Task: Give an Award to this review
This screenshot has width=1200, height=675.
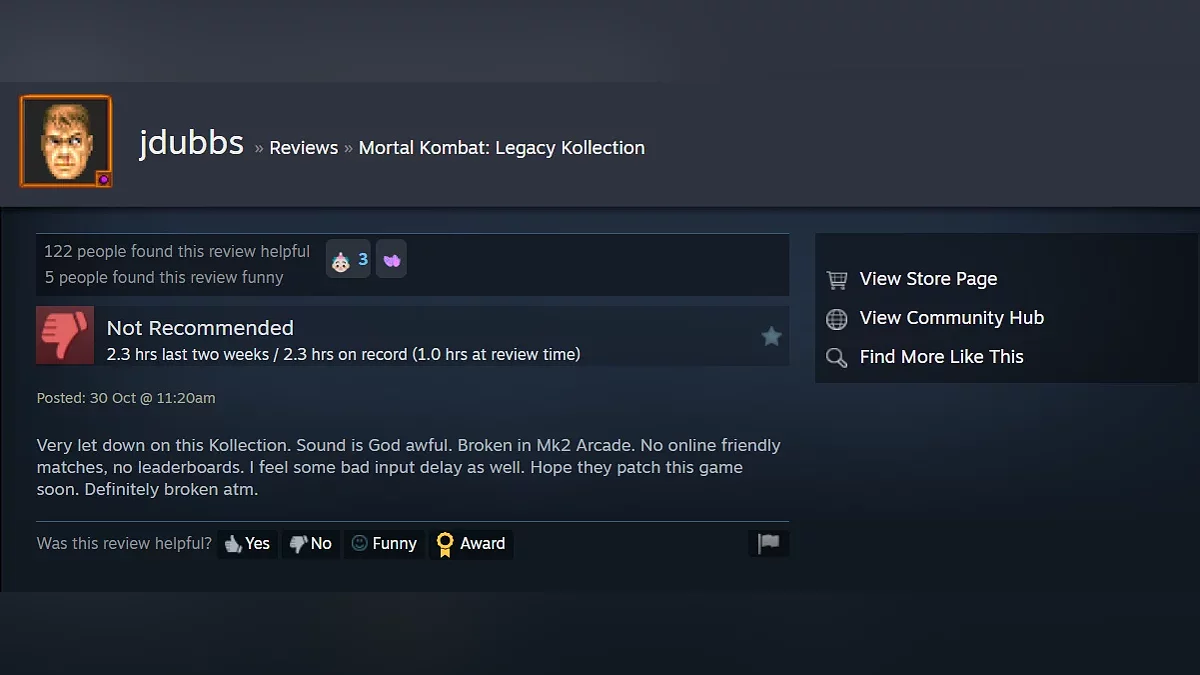Action: point(471,544)
